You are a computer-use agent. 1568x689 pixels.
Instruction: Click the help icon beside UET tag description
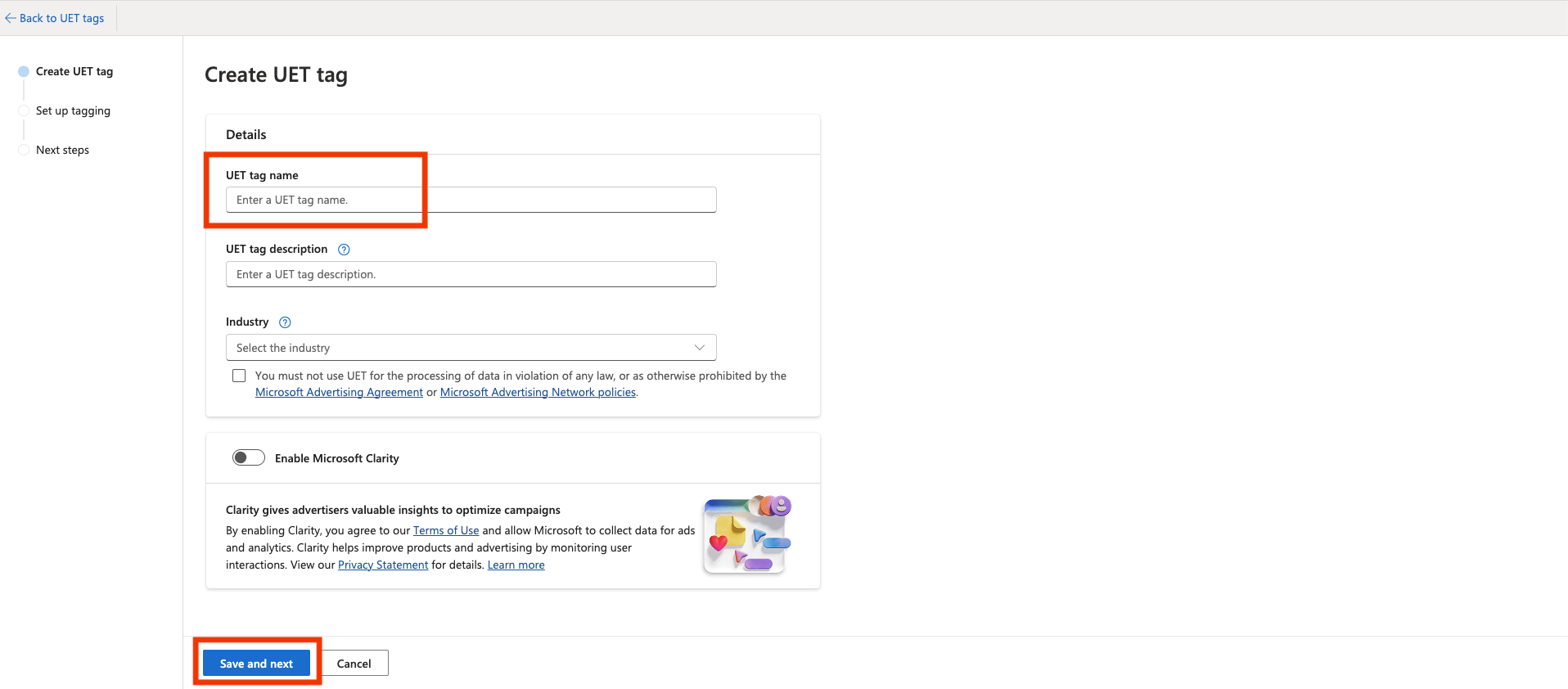pyautogui.click(x=344, y=250)
